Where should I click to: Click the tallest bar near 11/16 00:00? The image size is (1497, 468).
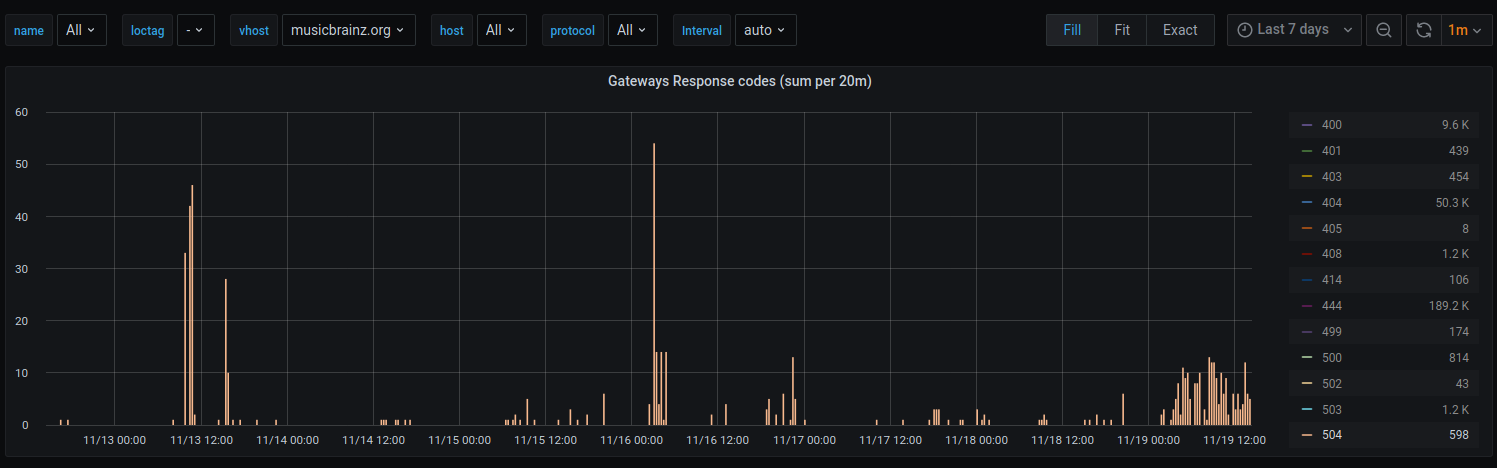[x=654, y=284]
